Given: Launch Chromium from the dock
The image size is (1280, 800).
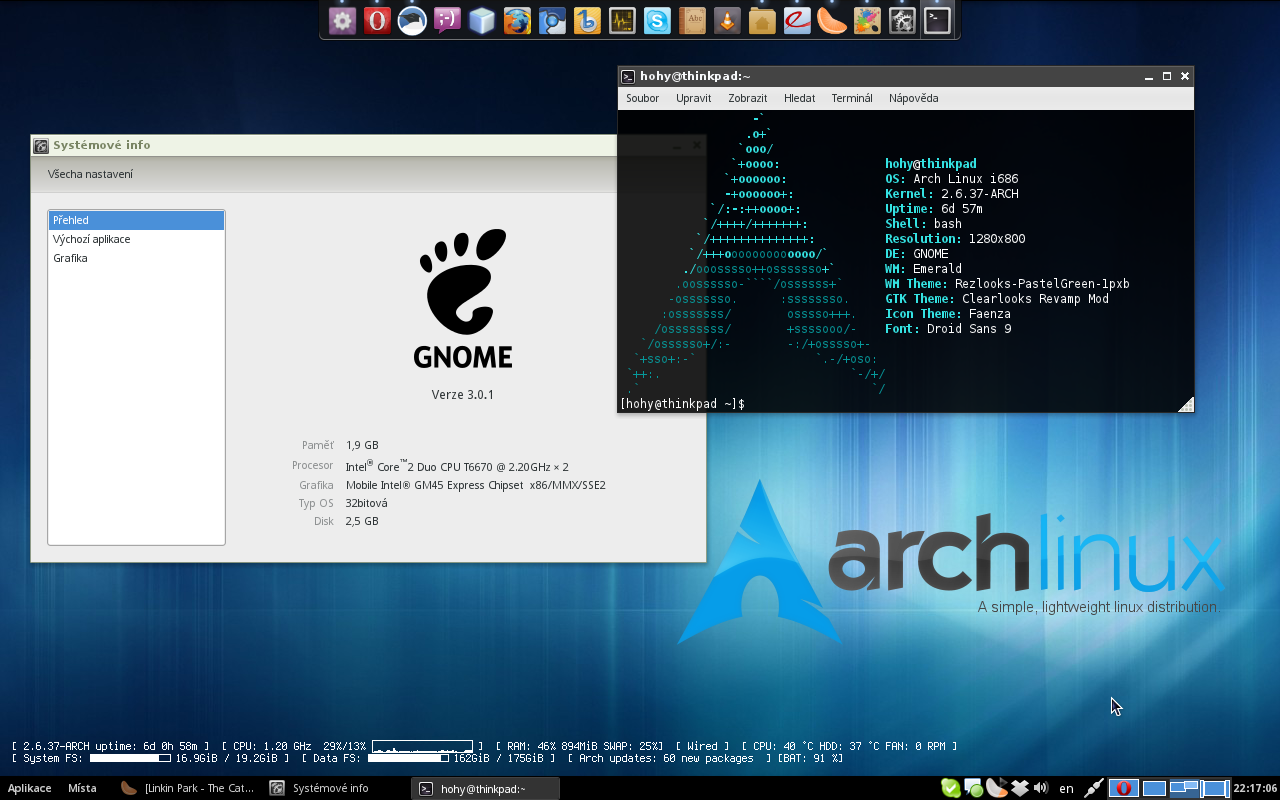Looking at the screenshot, I should click(552, 20).
